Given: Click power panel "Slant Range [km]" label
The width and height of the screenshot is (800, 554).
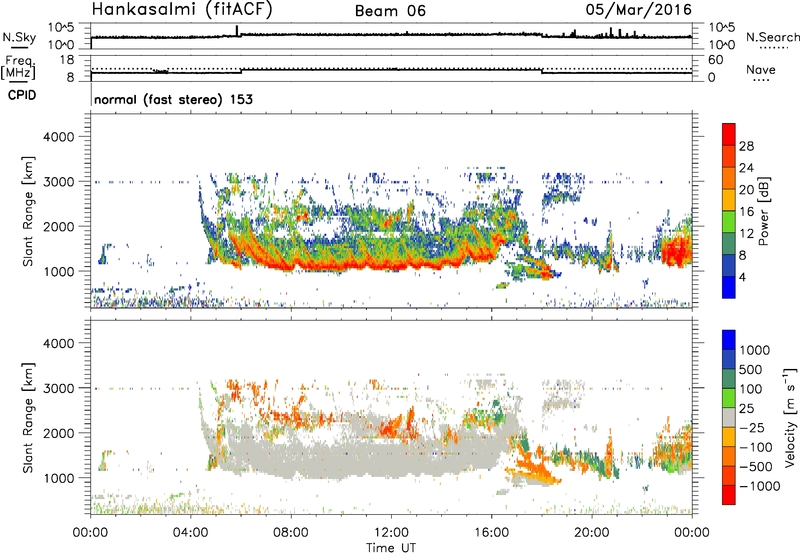Looking at the screenshot, I should tap(28, 211).
